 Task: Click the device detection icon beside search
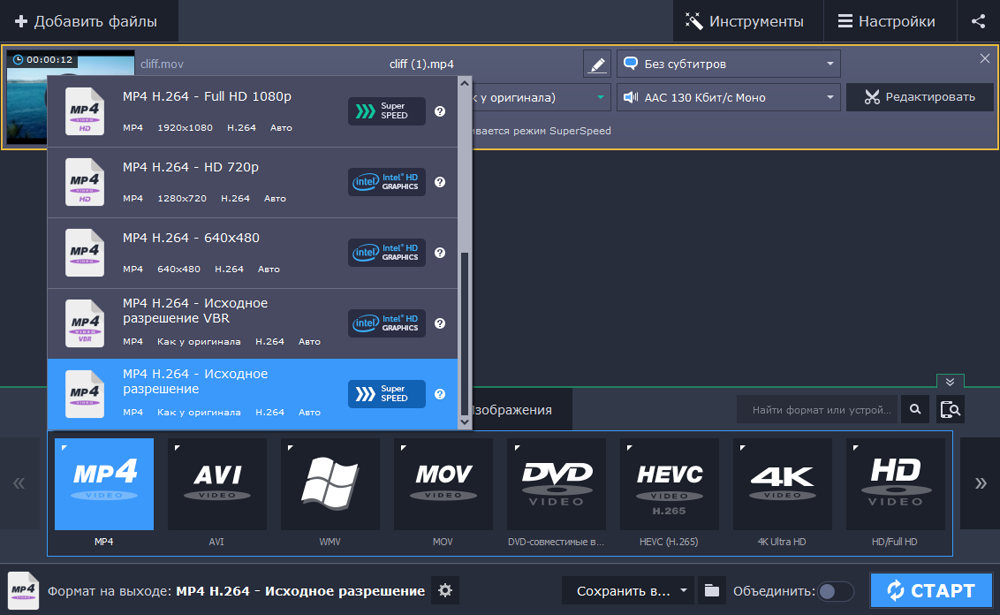950,409
